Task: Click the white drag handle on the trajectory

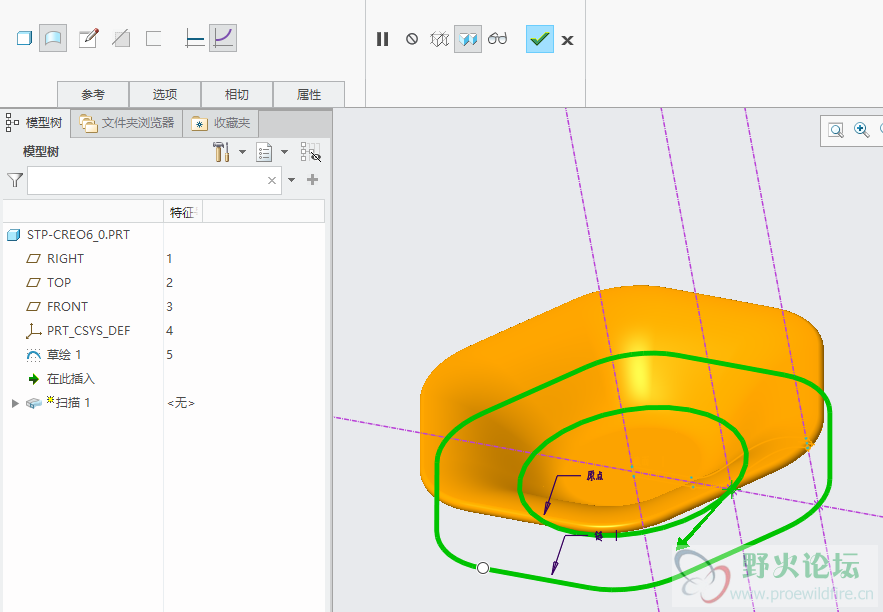Action: point(483,568)
